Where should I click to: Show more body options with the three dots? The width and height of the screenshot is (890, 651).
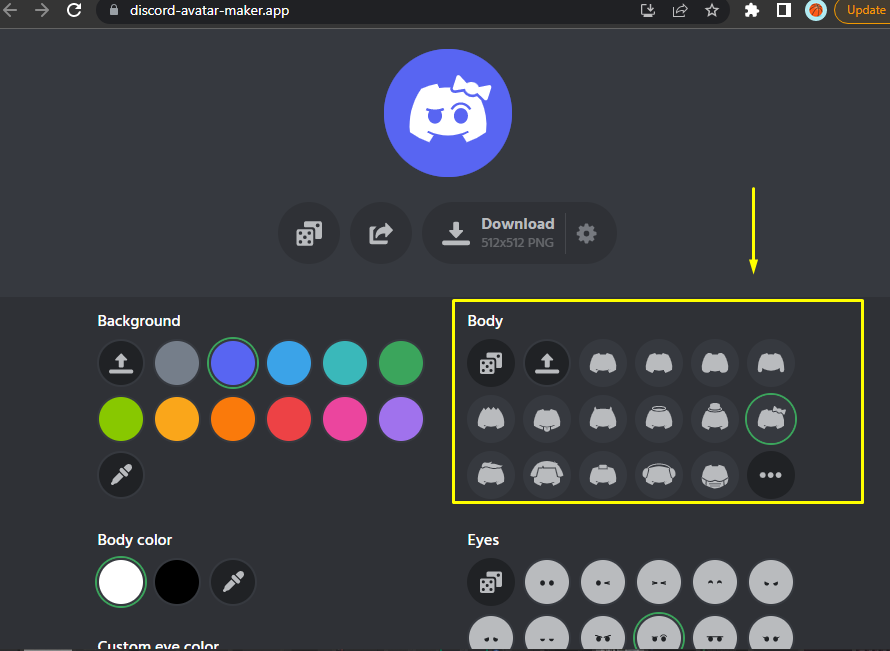[770, 474]
